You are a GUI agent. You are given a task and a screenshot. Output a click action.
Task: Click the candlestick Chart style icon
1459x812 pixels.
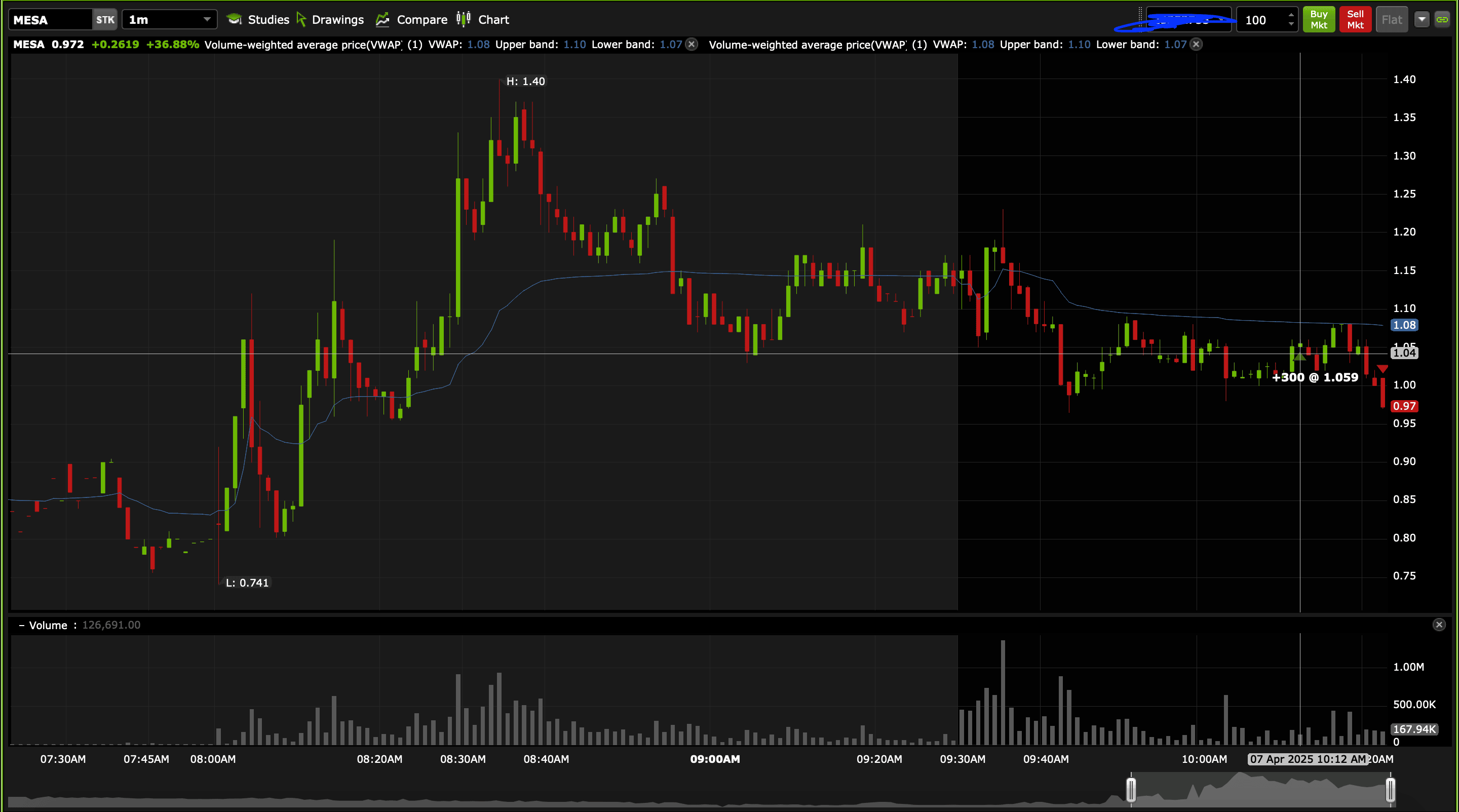point(464,20)
